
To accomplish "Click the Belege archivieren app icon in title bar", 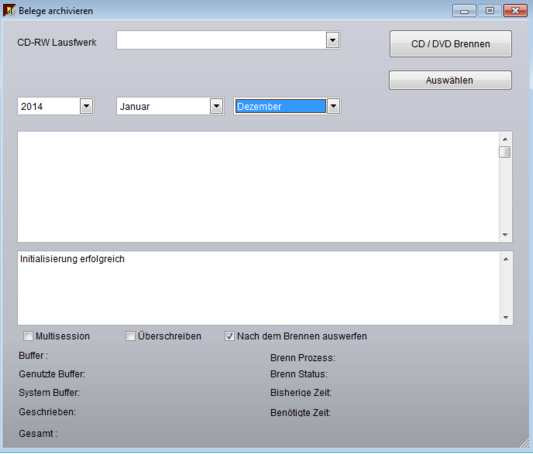I will pyautogui.click(x=9, y=11).
